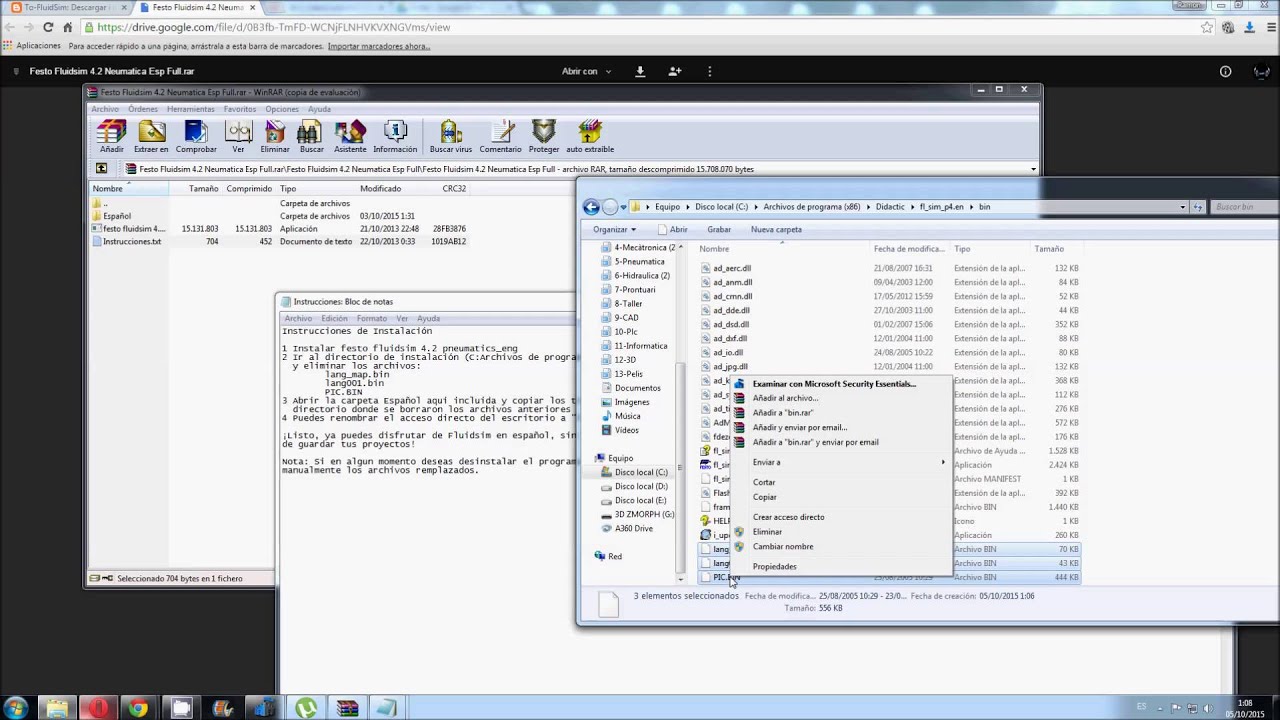1280x720 pixels.
Task: Open Notepad Formato menu
Action: [372, 318]
